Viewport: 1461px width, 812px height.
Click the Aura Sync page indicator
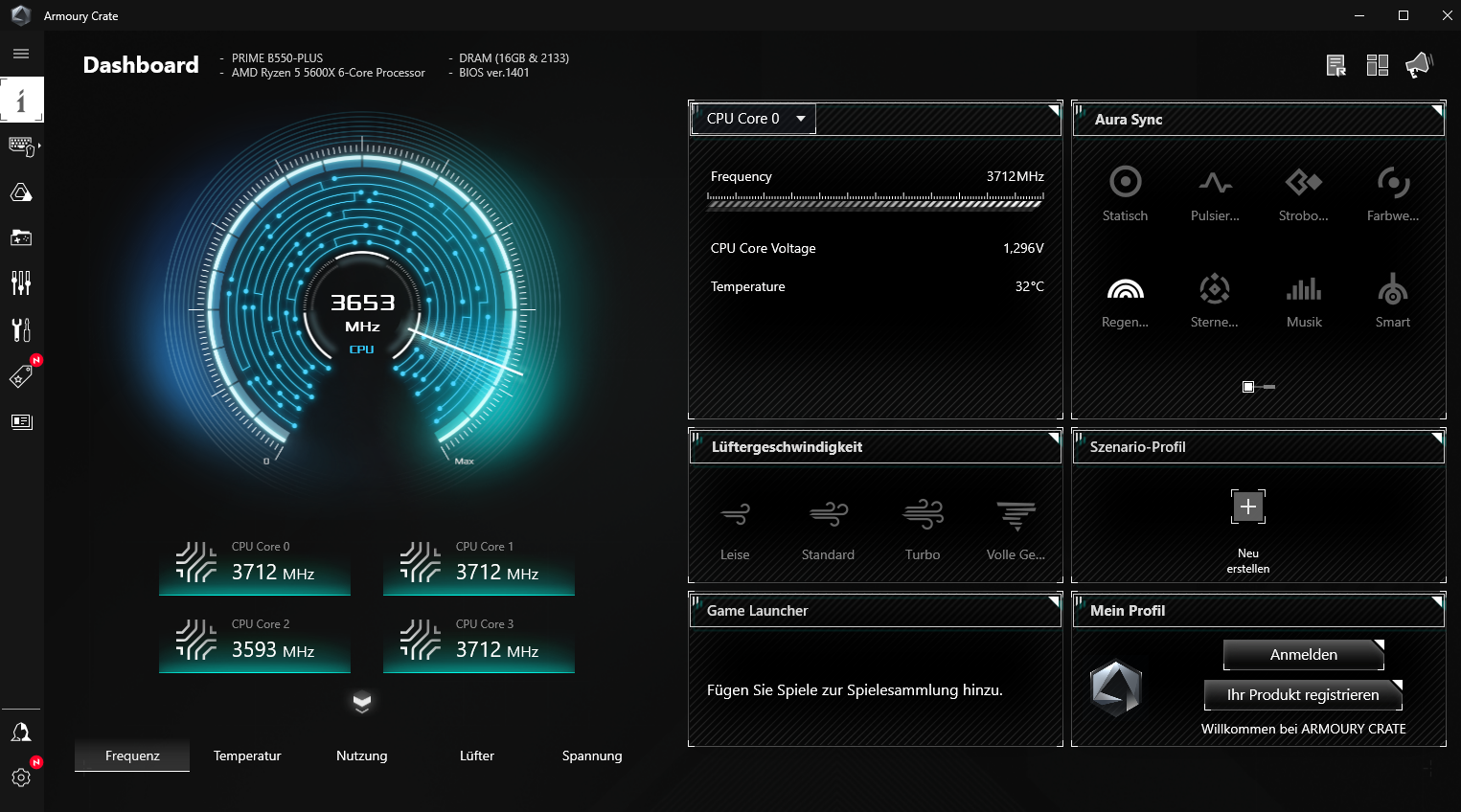1259,387
